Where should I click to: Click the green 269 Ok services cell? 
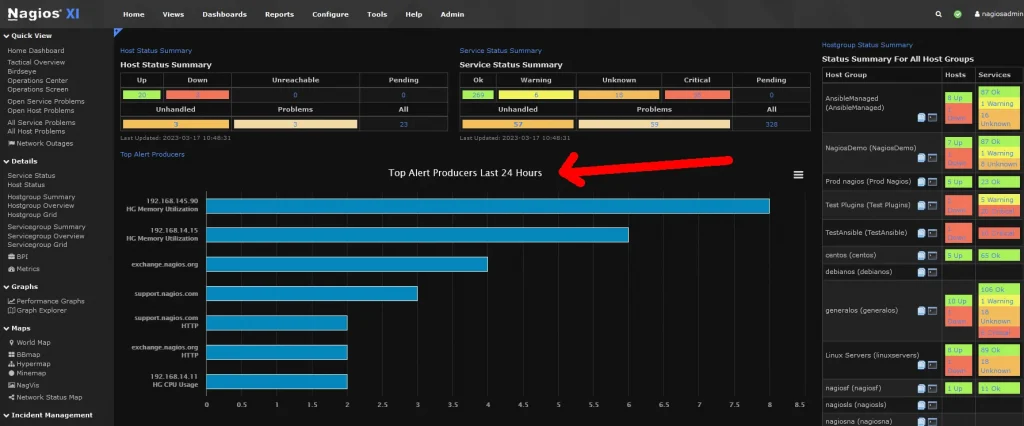pyautogui.click(x=478, y=95)
